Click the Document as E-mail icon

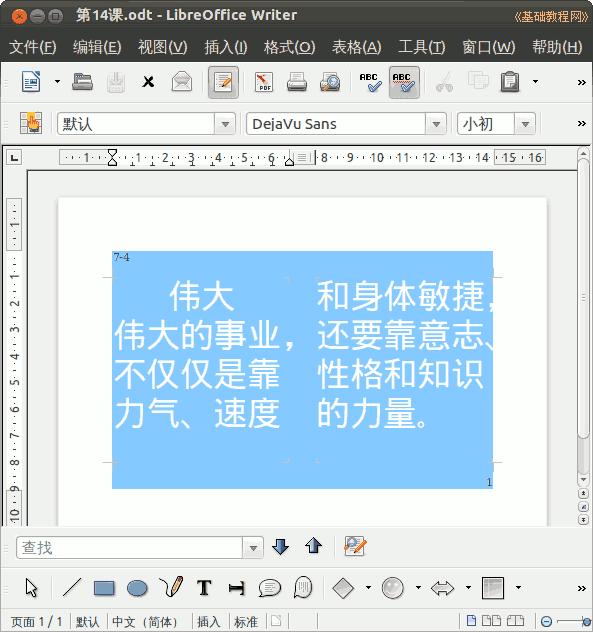pos(182,82)
